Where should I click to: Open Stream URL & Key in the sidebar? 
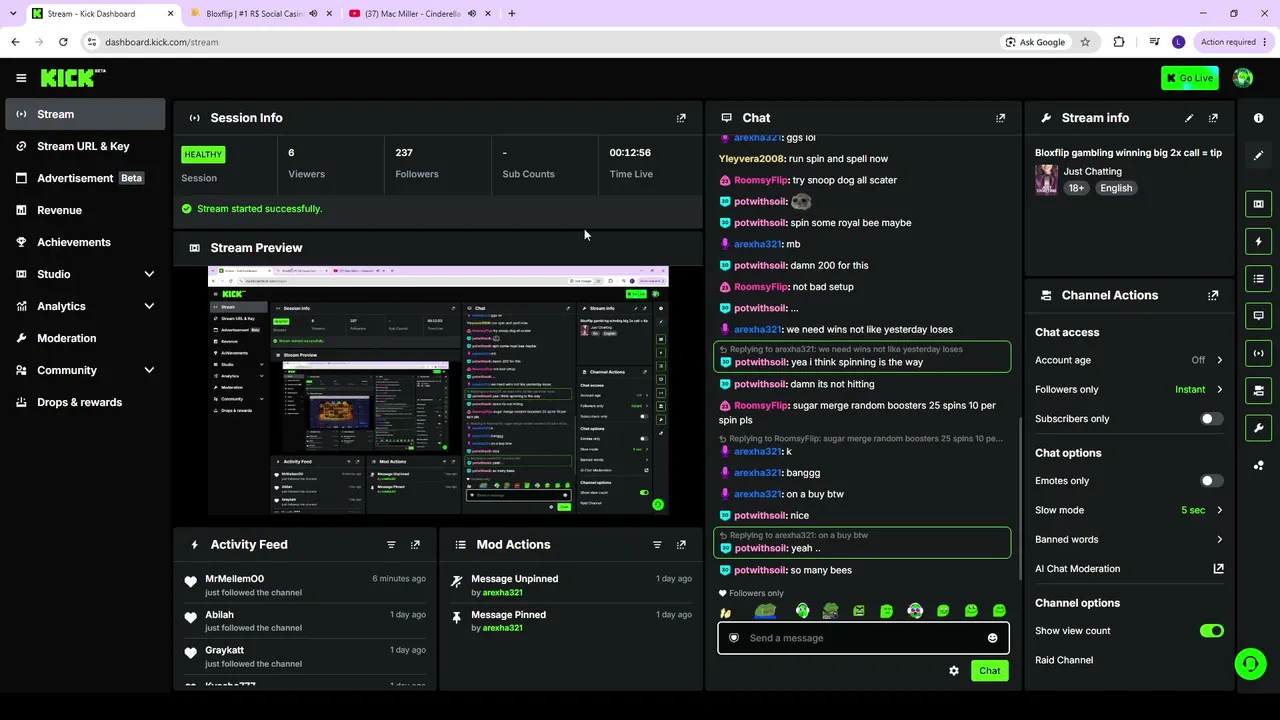[x=85, y=146]
